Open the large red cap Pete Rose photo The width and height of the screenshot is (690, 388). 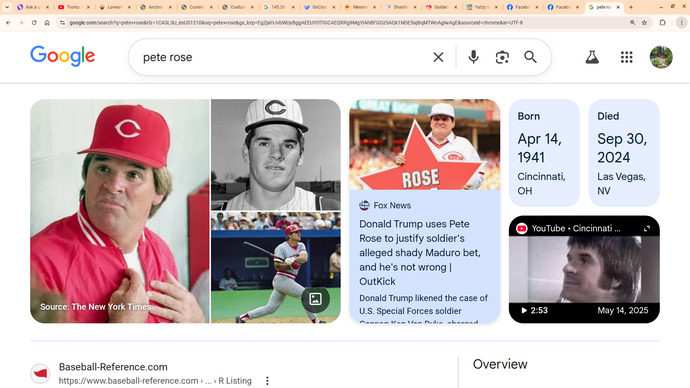[x=120, y=211]
